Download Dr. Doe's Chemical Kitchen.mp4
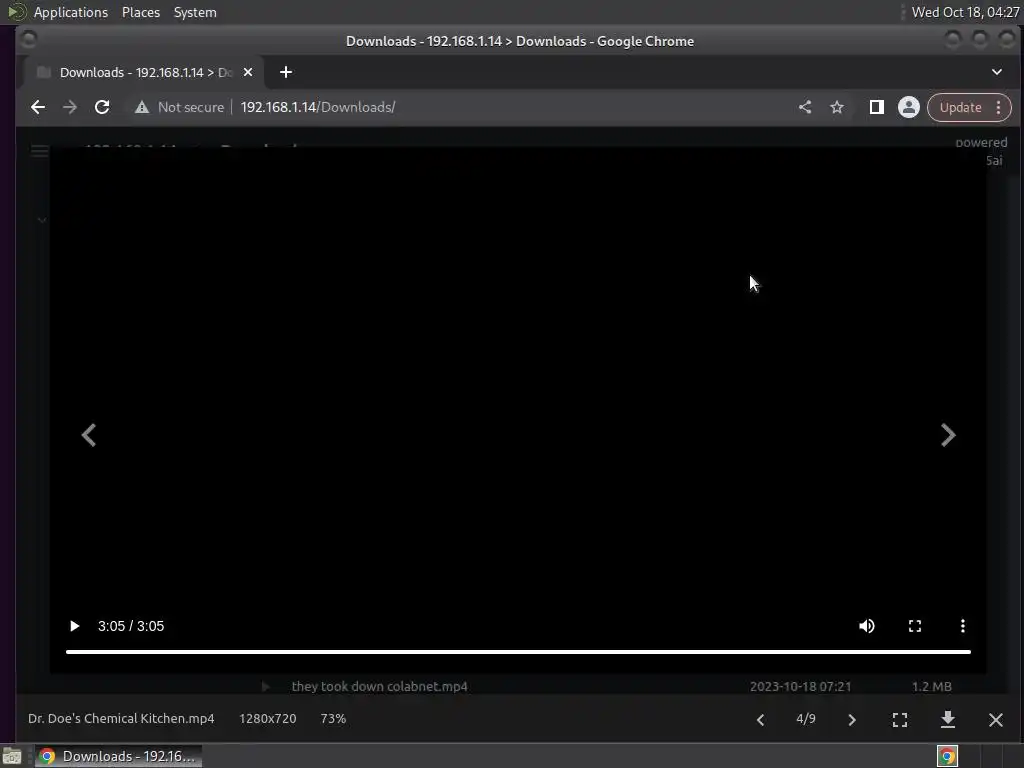 click(948, 720)
